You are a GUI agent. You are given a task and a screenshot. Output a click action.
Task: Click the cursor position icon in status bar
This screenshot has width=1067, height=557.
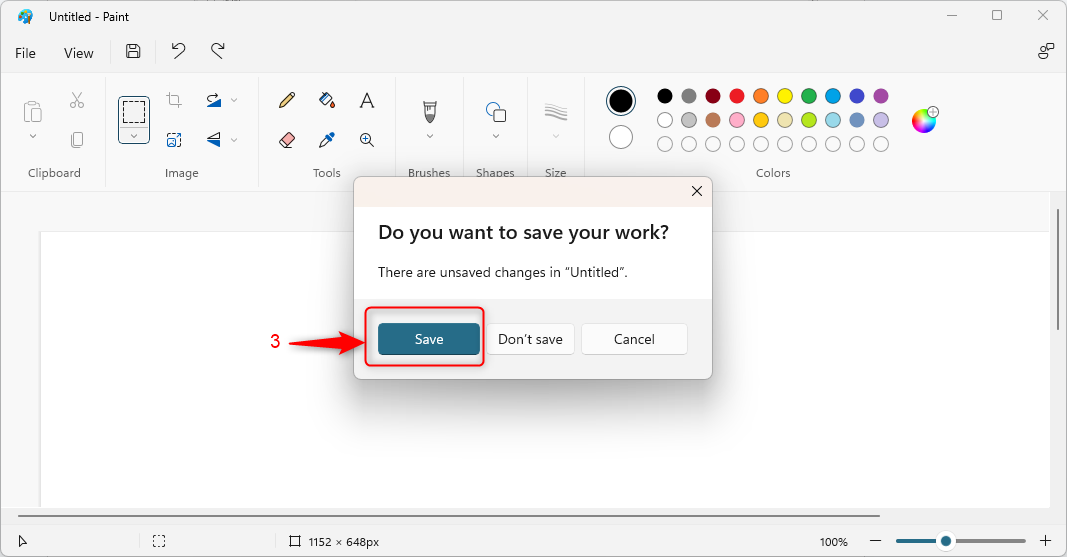[x=22, y=541]
